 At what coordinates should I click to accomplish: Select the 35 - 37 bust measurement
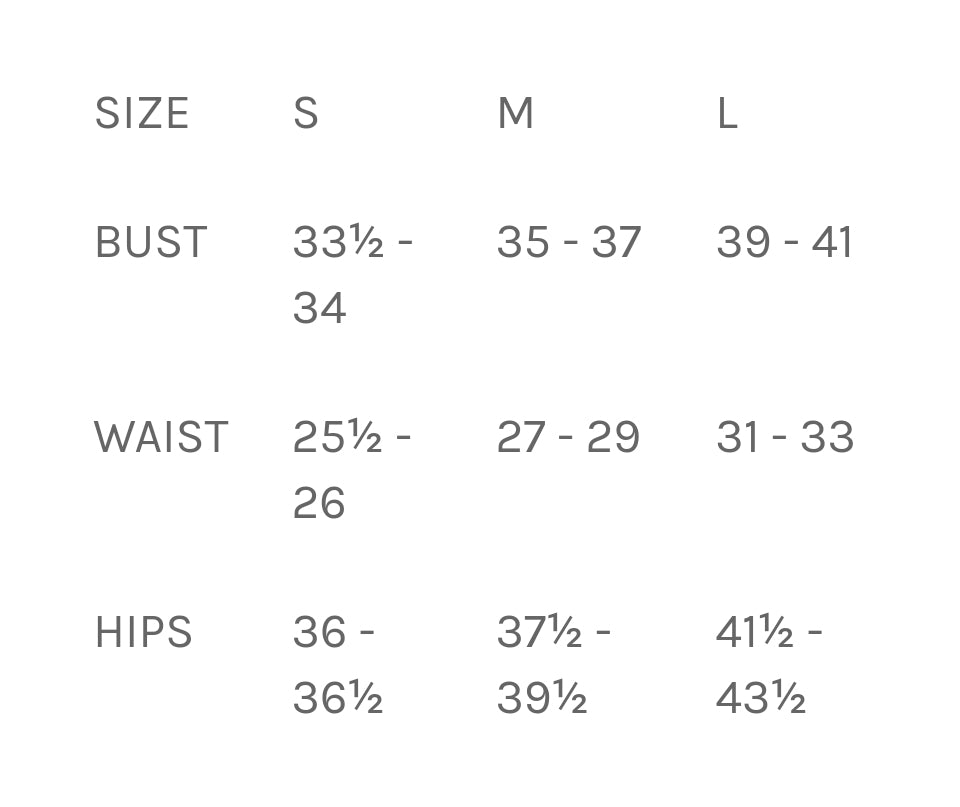[568, 243]
